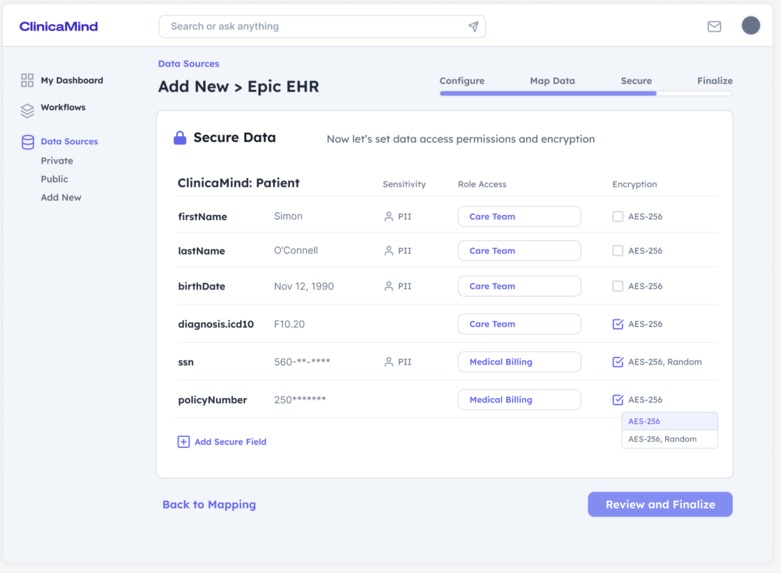
Task: Select AES-256 option in encryption dropdown list
Action: click(x=669, y=422)
